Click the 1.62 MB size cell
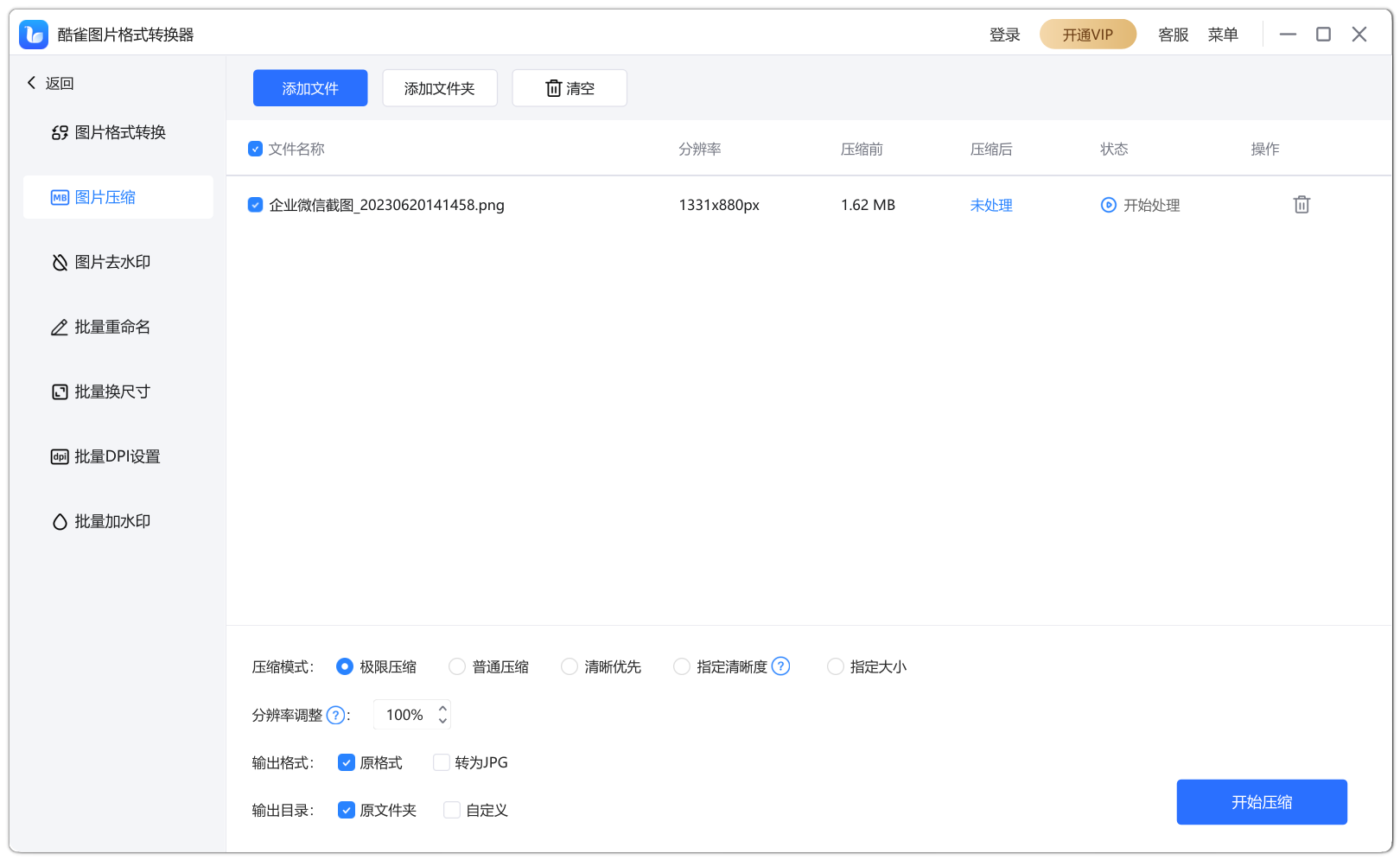The height and width of the screenshot is (860, 1400). click(868, 205)
